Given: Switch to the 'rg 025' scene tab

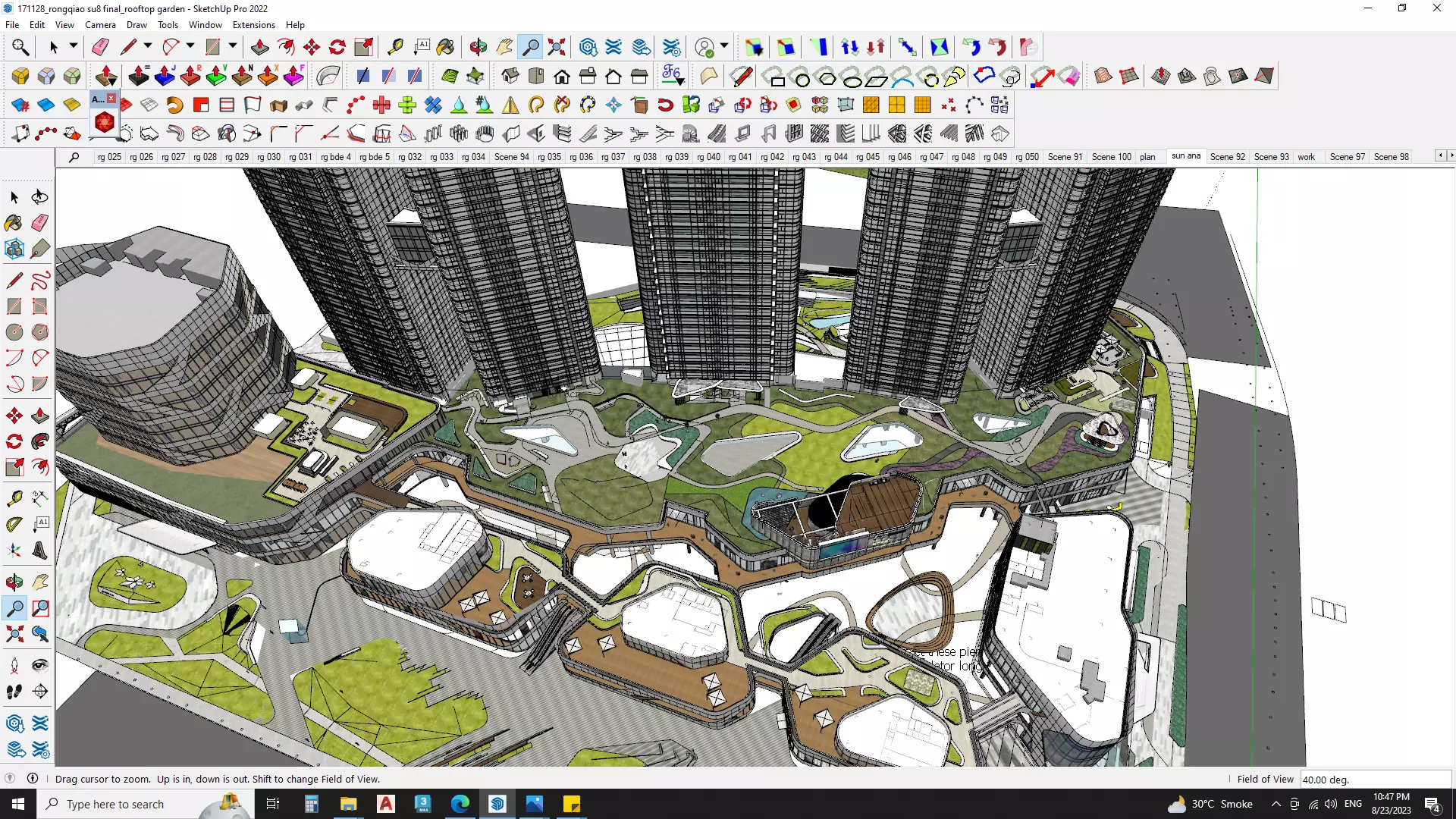Looking at the screenshot, I should tap(109, 157).
